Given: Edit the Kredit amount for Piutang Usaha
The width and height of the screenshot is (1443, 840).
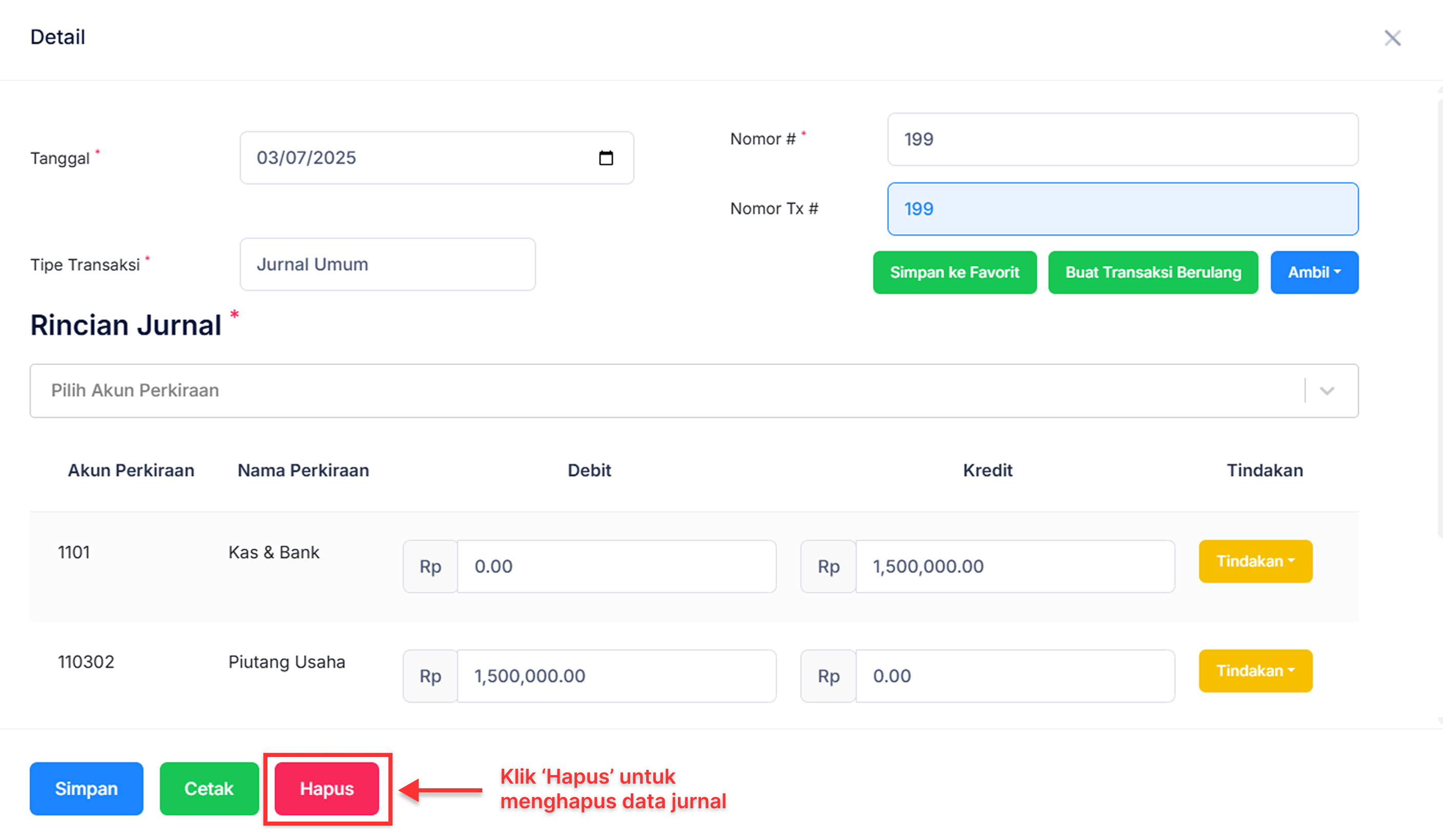Looking at the screenshot, I should click(x=1014, y=676).
